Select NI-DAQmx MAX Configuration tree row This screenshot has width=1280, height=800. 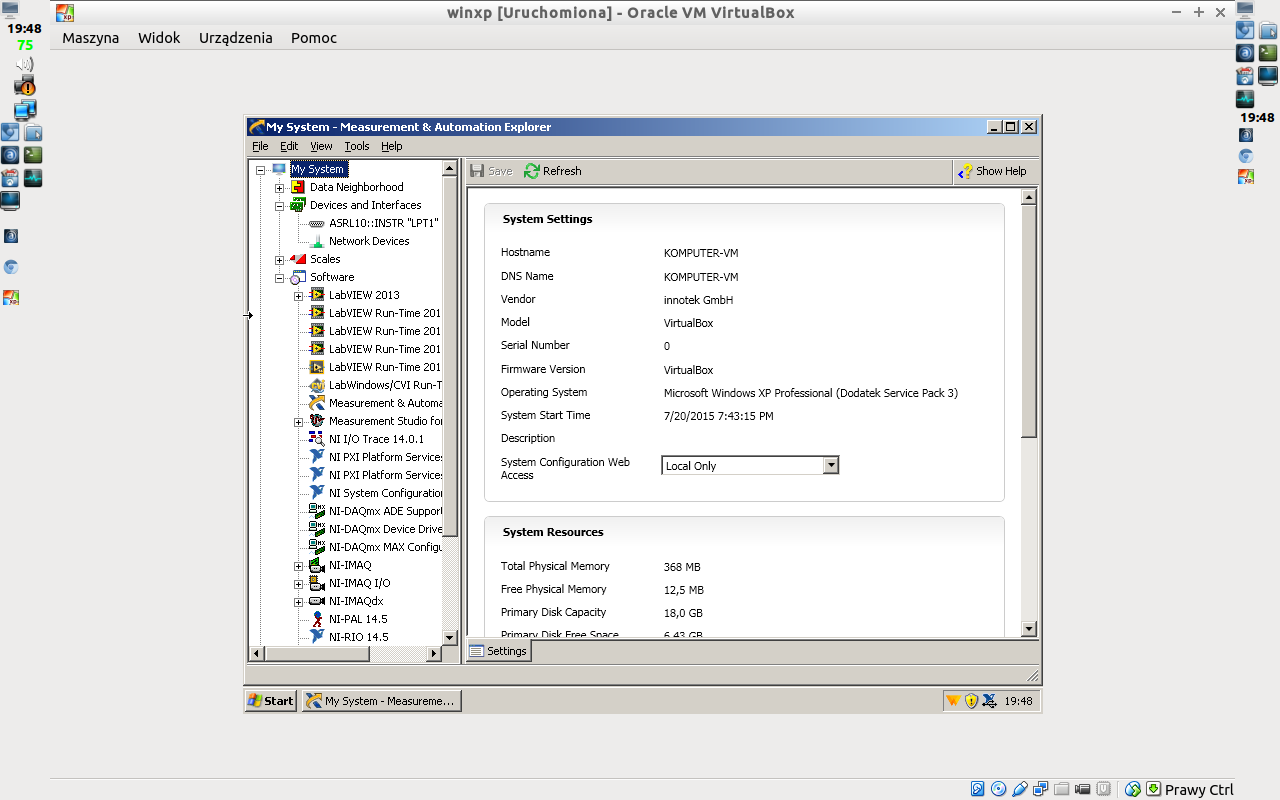click(x=375, y=547)
